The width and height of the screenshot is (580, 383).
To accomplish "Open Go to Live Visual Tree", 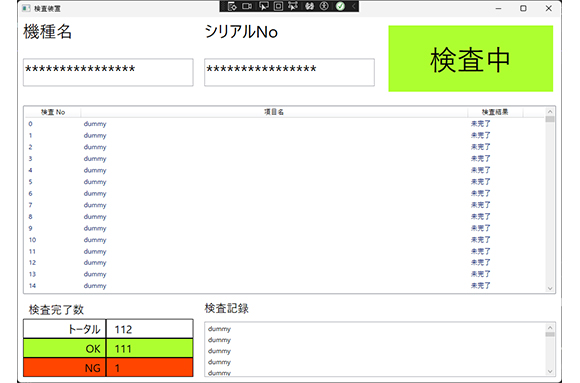I will pyautogui.click(x=232, y=6).
